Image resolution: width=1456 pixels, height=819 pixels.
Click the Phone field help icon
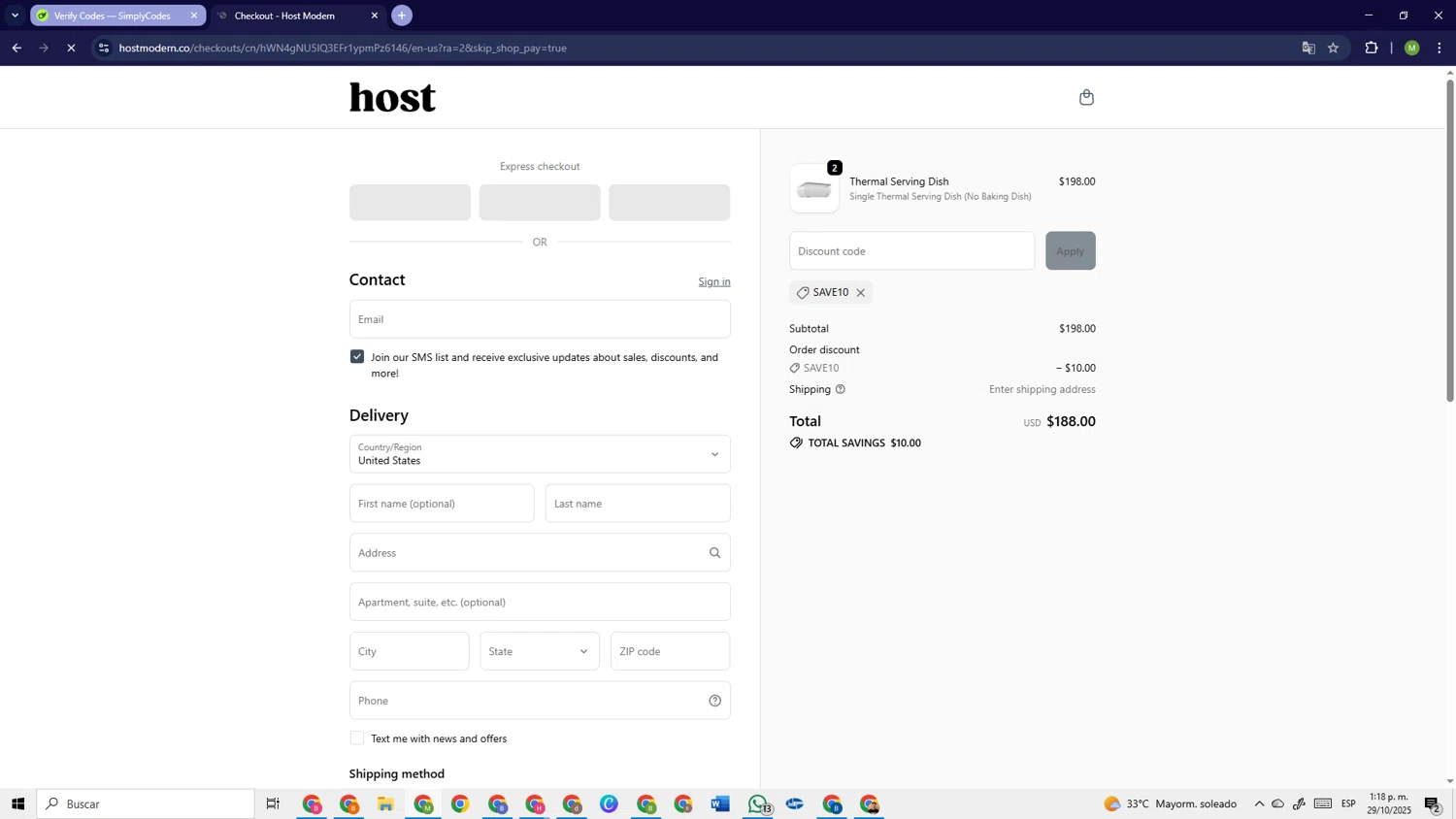[x=714, y=701]
